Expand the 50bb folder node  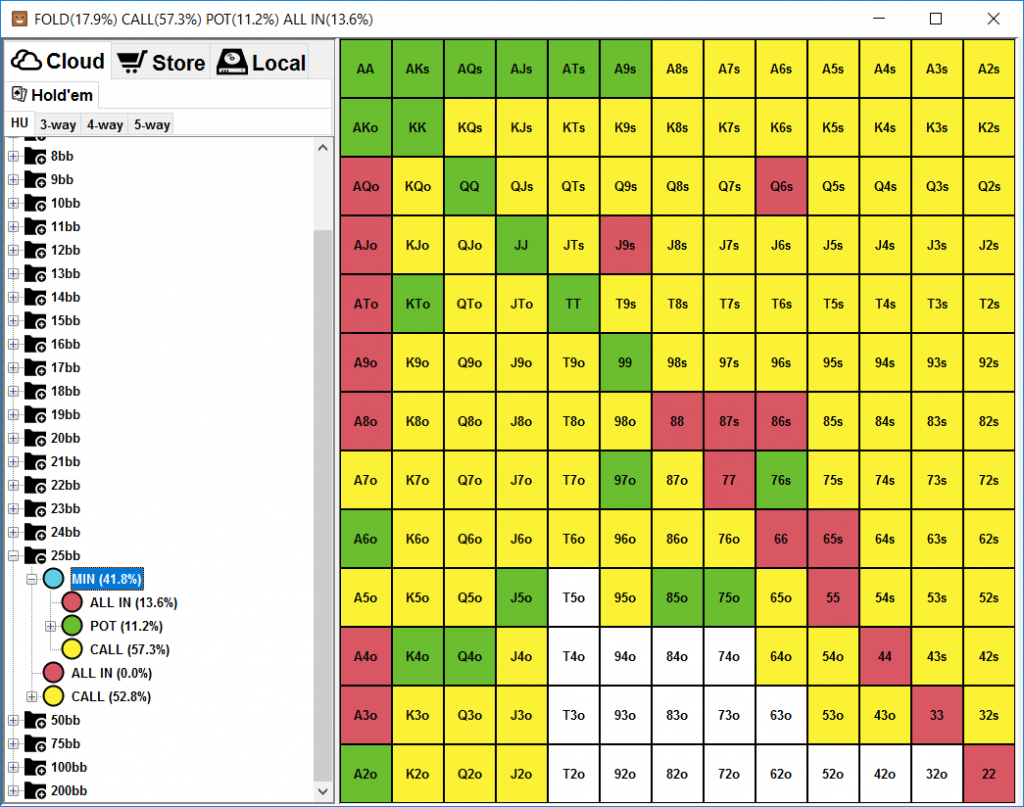coord(13,721)
